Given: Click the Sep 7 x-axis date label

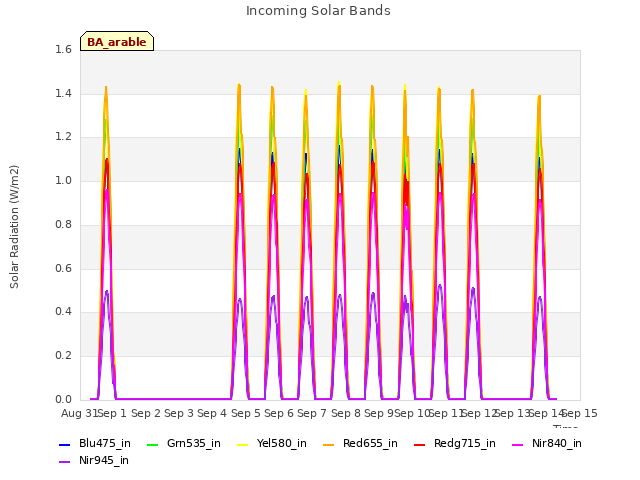Looking at the screenshot, I should (312, 413).
